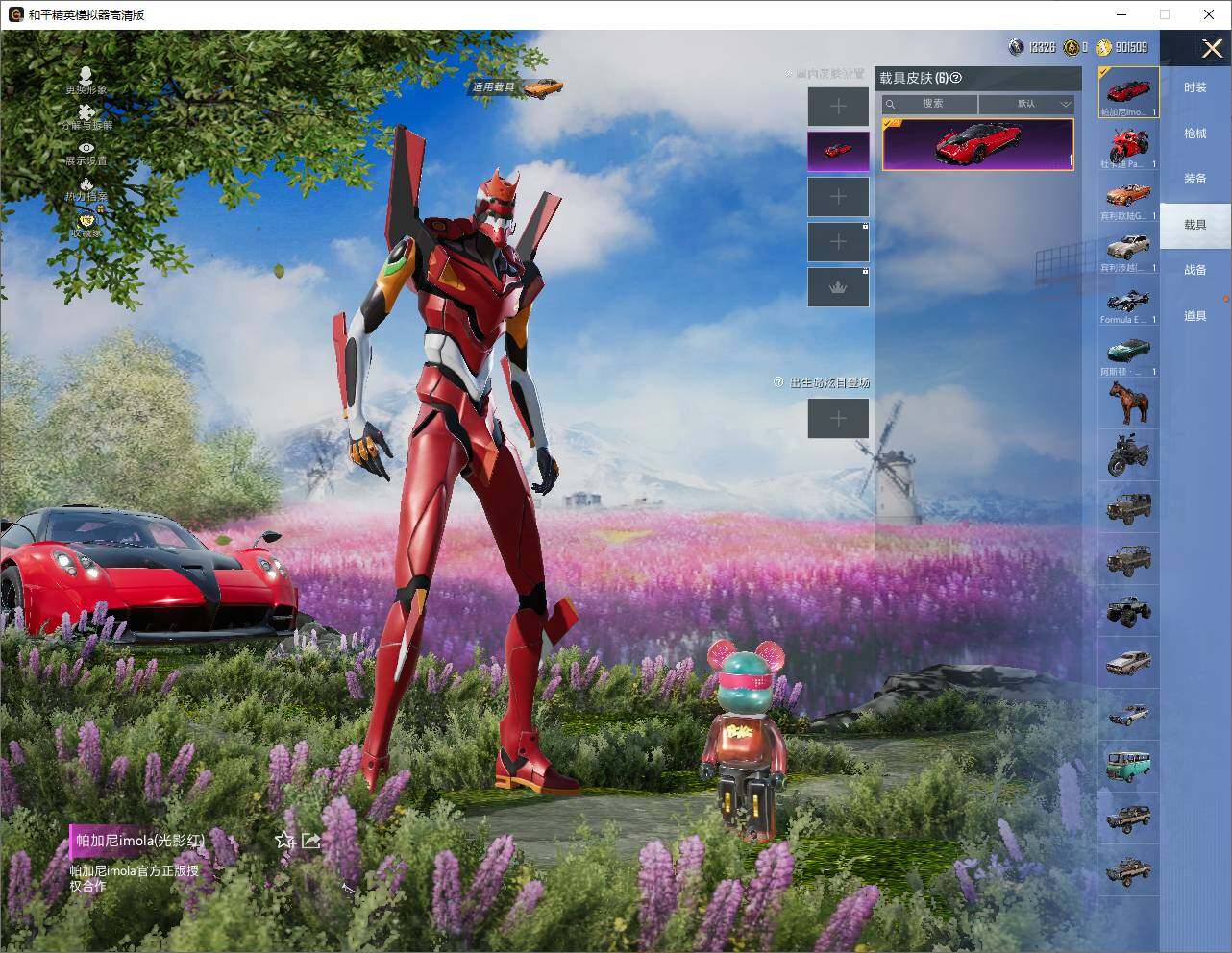The height and width of the screenshot is (953, 1232).
Task: Click the help icon beside 载具皮肤 (6)
Action: click(x=956, y=78)
